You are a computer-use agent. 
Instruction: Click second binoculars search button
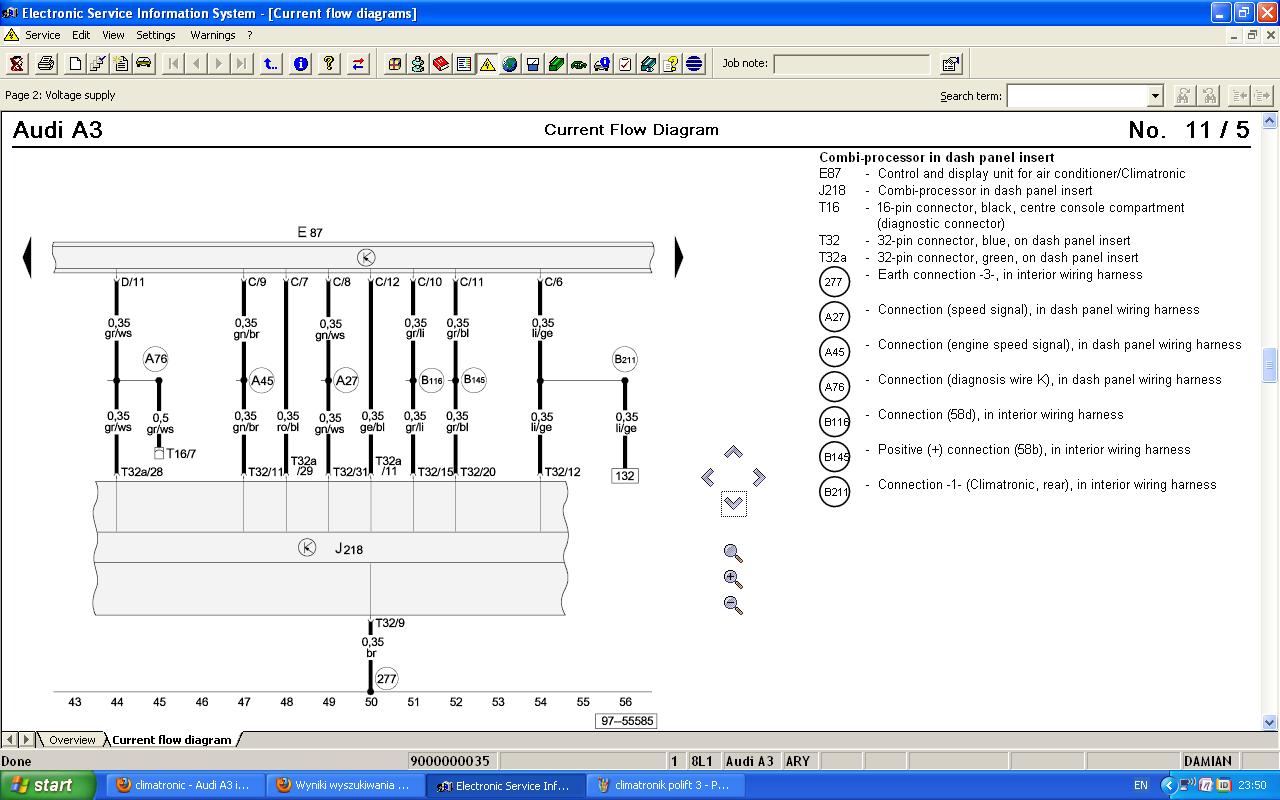pos(1209,95)
